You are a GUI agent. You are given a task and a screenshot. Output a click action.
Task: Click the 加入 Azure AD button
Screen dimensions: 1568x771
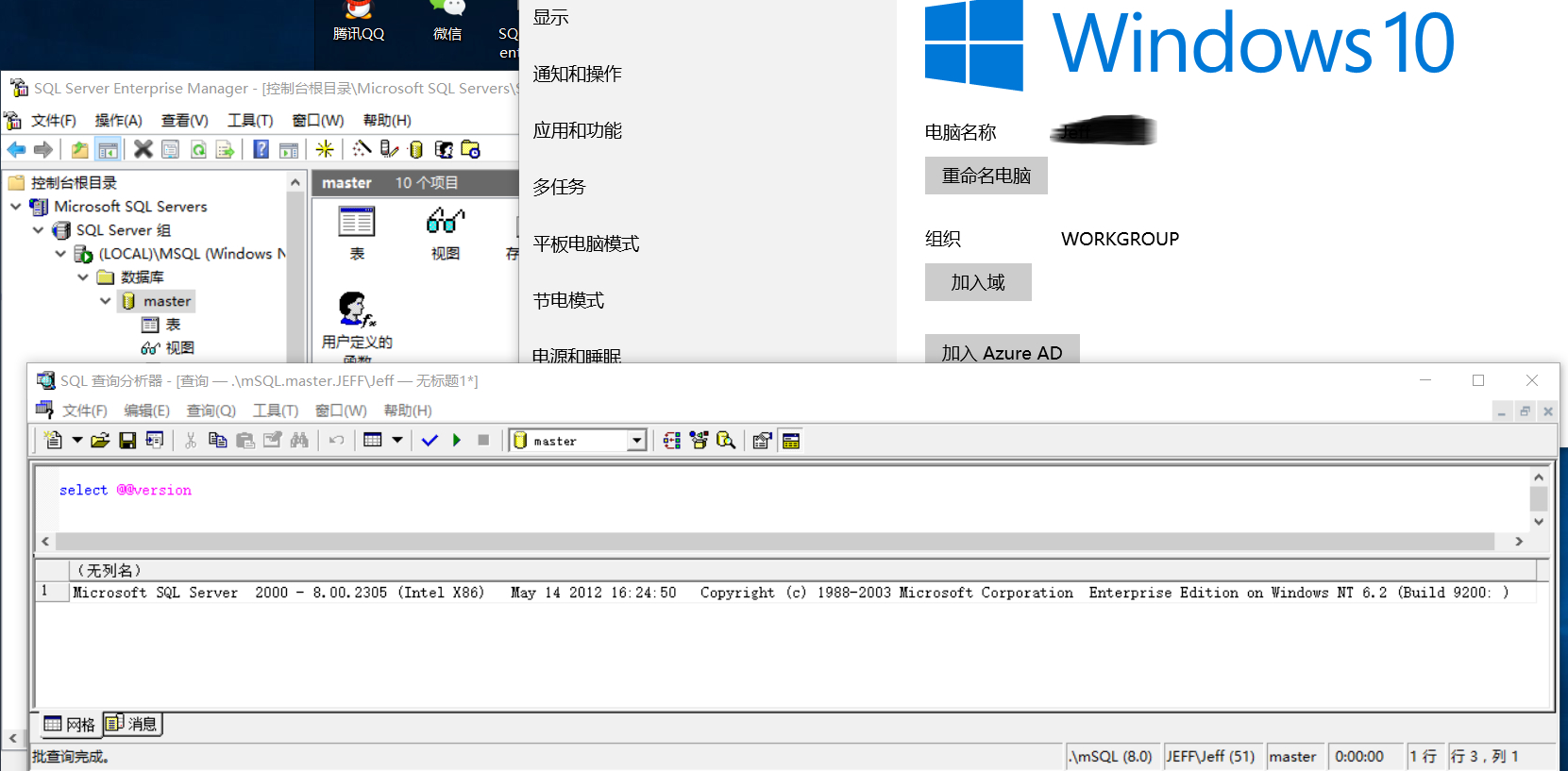(1002, 349)
